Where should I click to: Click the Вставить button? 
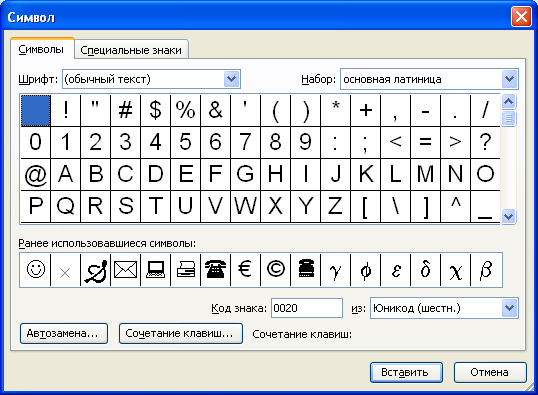click(x=406, y=372)
